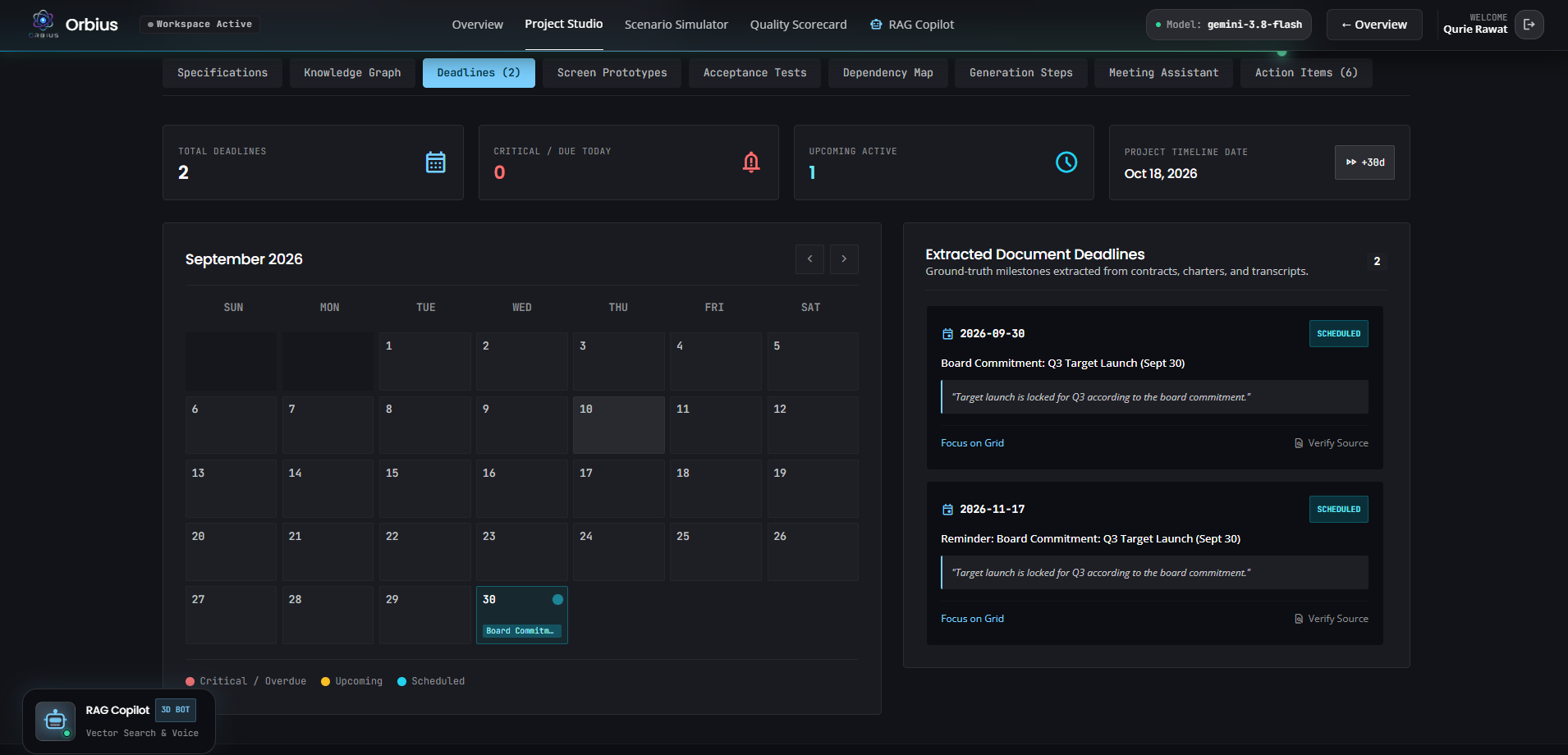Open Scenario Simulator from top navigation
This screenshot has height=755, width=1568.
[x=676, y=25]
